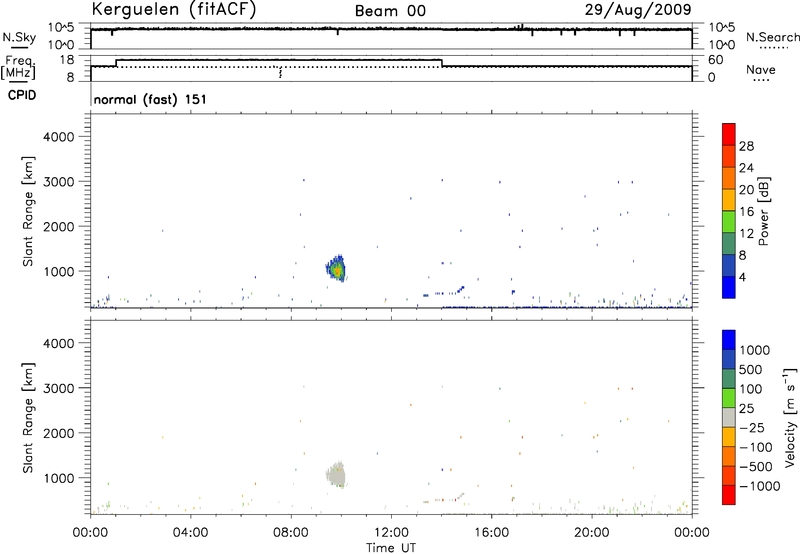The height and width of the screenshot is (554, 800).
Task: Click the red bottom swatch of the velocity colorbar
Action: [729, 495]
